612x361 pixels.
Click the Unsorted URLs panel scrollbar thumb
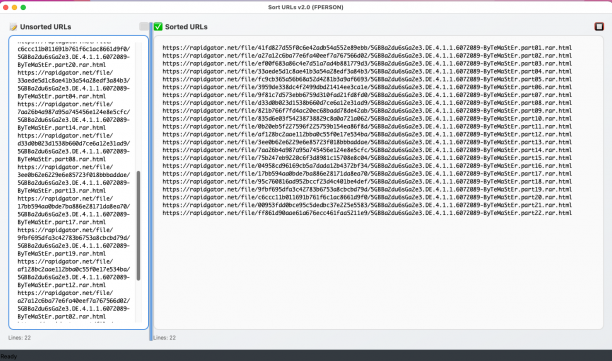pos(138,226)
